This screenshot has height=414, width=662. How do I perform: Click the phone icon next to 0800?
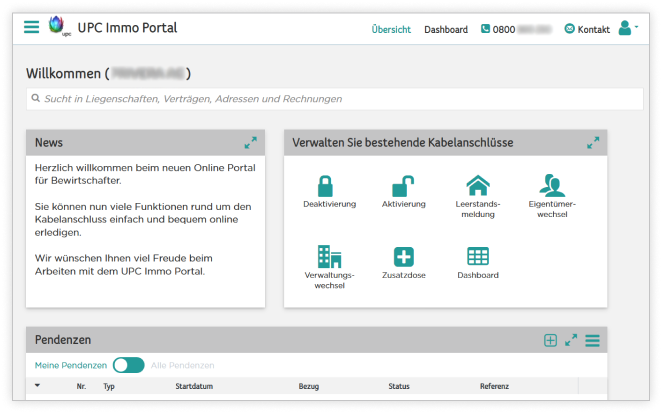point(486,29)
